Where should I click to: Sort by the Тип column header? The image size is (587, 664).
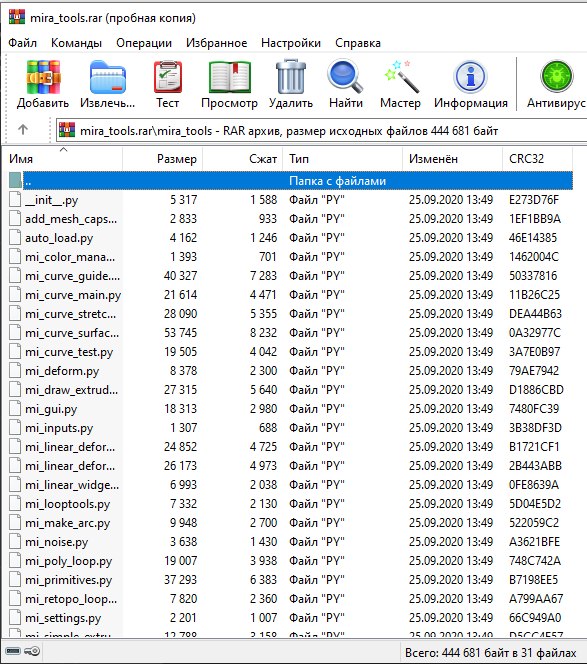(343, 159)
